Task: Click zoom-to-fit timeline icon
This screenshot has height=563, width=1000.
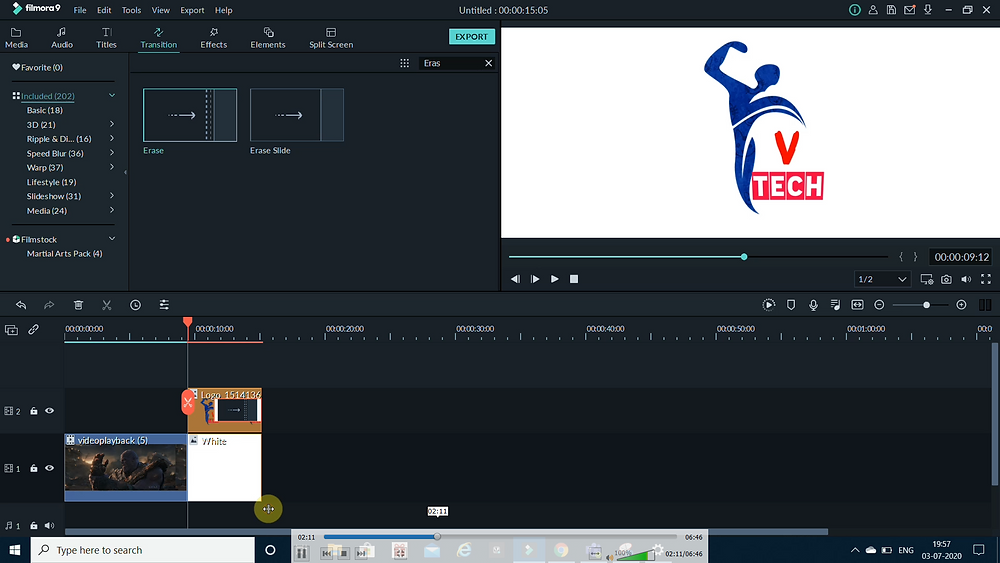Action: coord(857,305)
